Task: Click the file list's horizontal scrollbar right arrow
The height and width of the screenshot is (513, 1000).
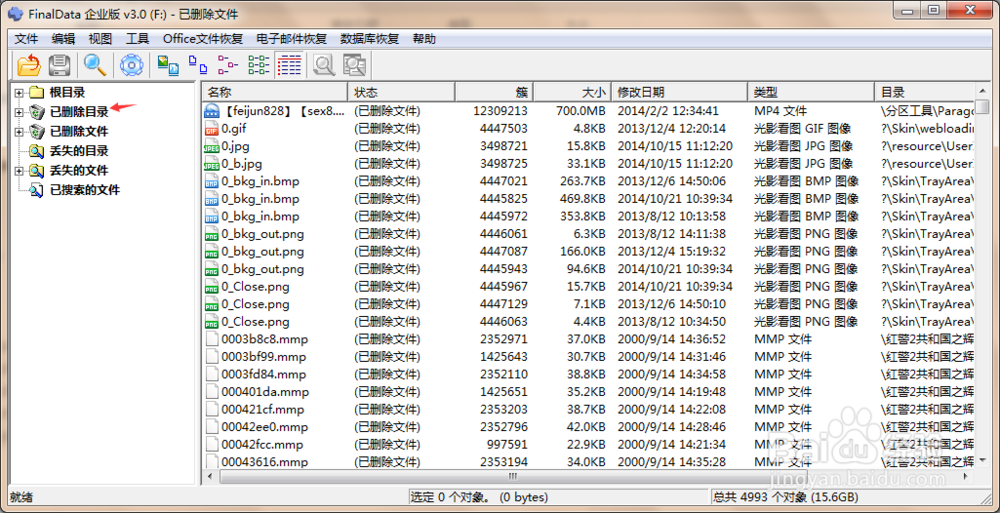Action: 968,477
